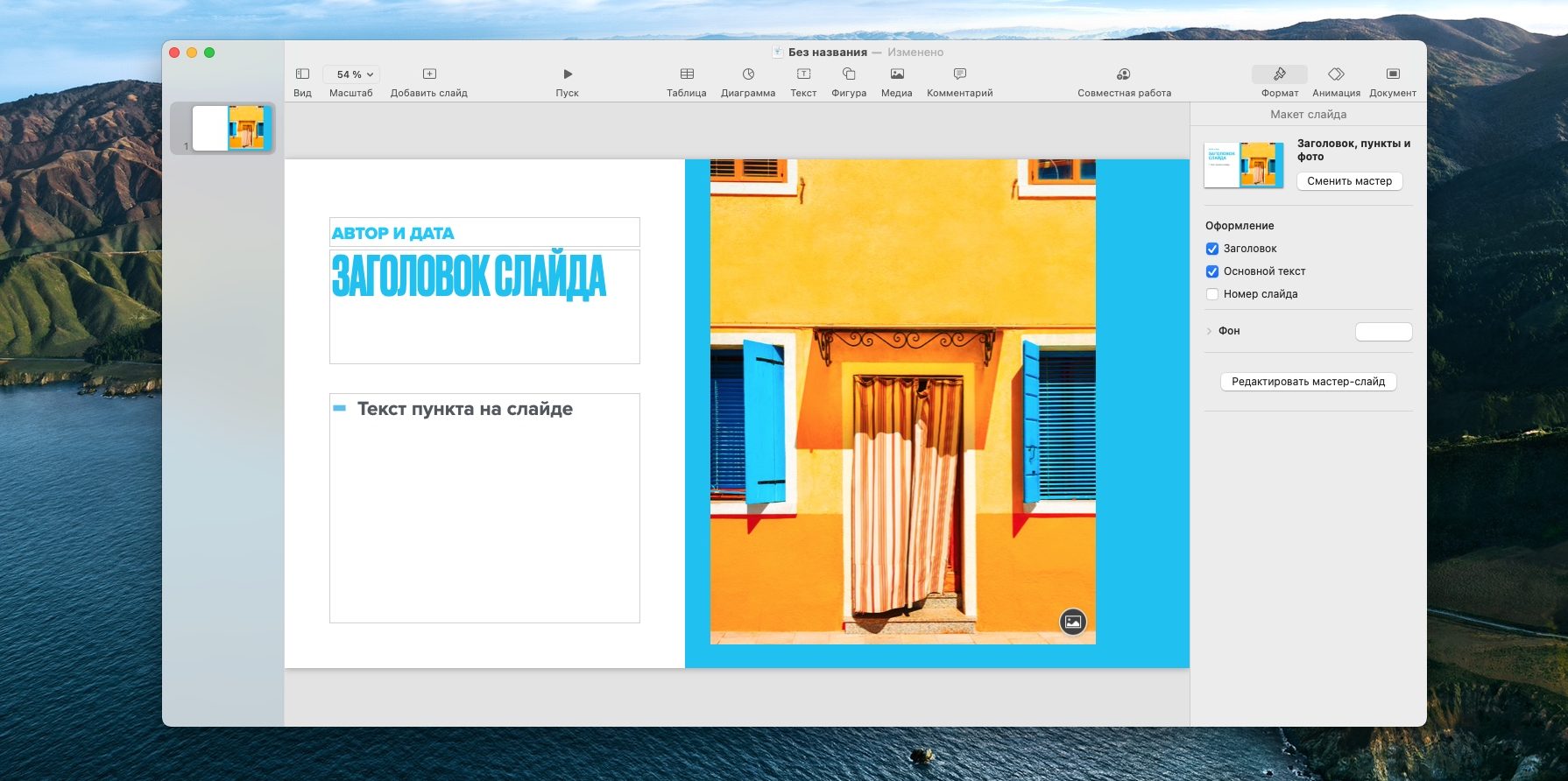Screen dimensions: 1568x781
Task: Click the Сменить мастер button
Action: [x=1349, y=181]
